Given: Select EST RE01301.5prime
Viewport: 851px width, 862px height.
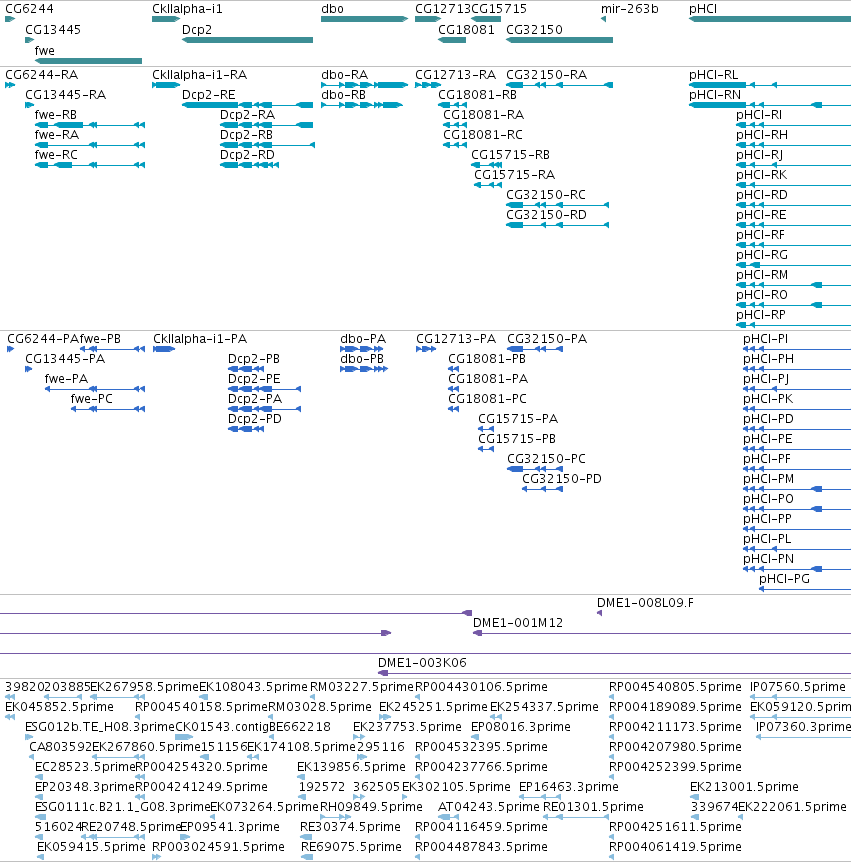Looking at the screenshot, I should 576,817.
